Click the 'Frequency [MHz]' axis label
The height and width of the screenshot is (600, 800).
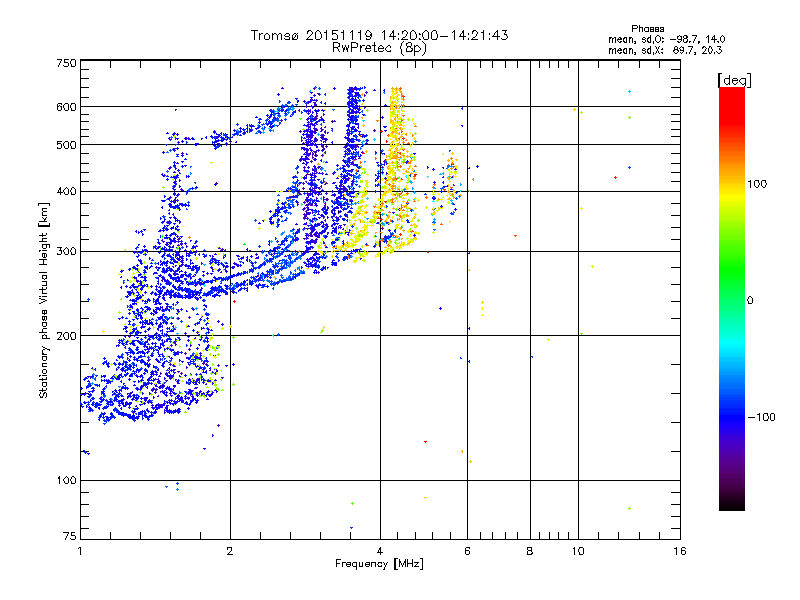[x=379, y=564]
